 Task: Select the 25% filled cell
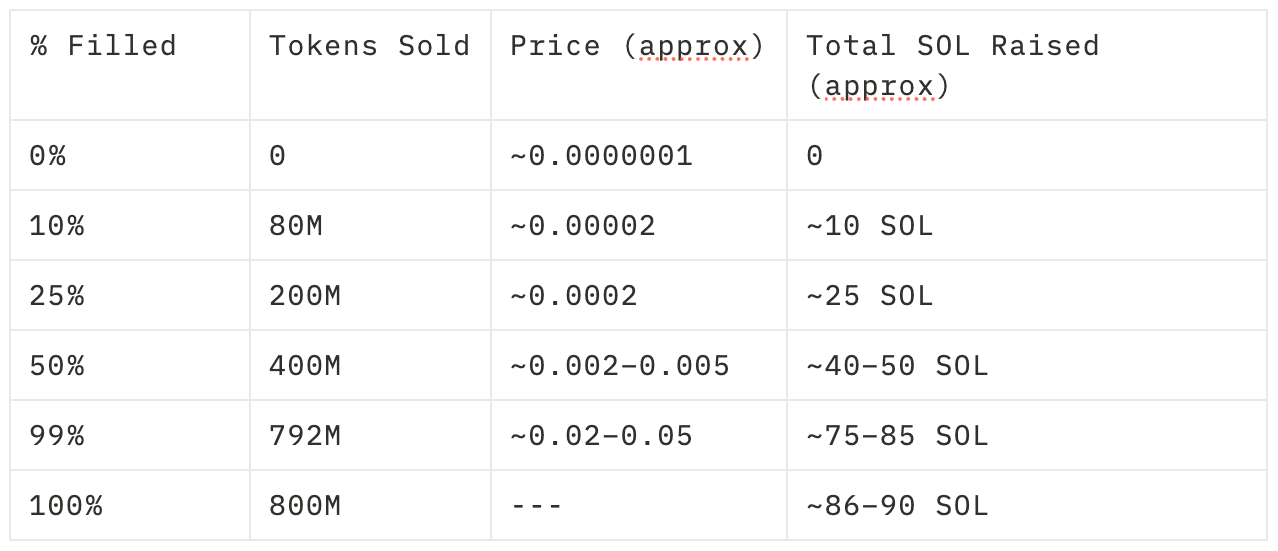(57, 296)
